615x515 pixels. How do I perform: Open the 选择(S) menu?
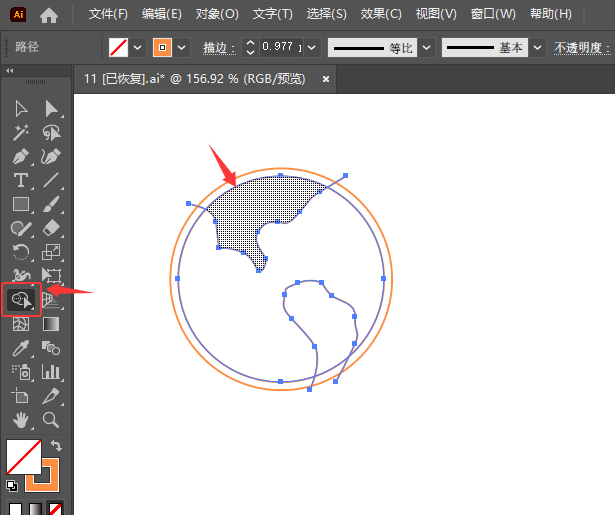coord(326,15)
